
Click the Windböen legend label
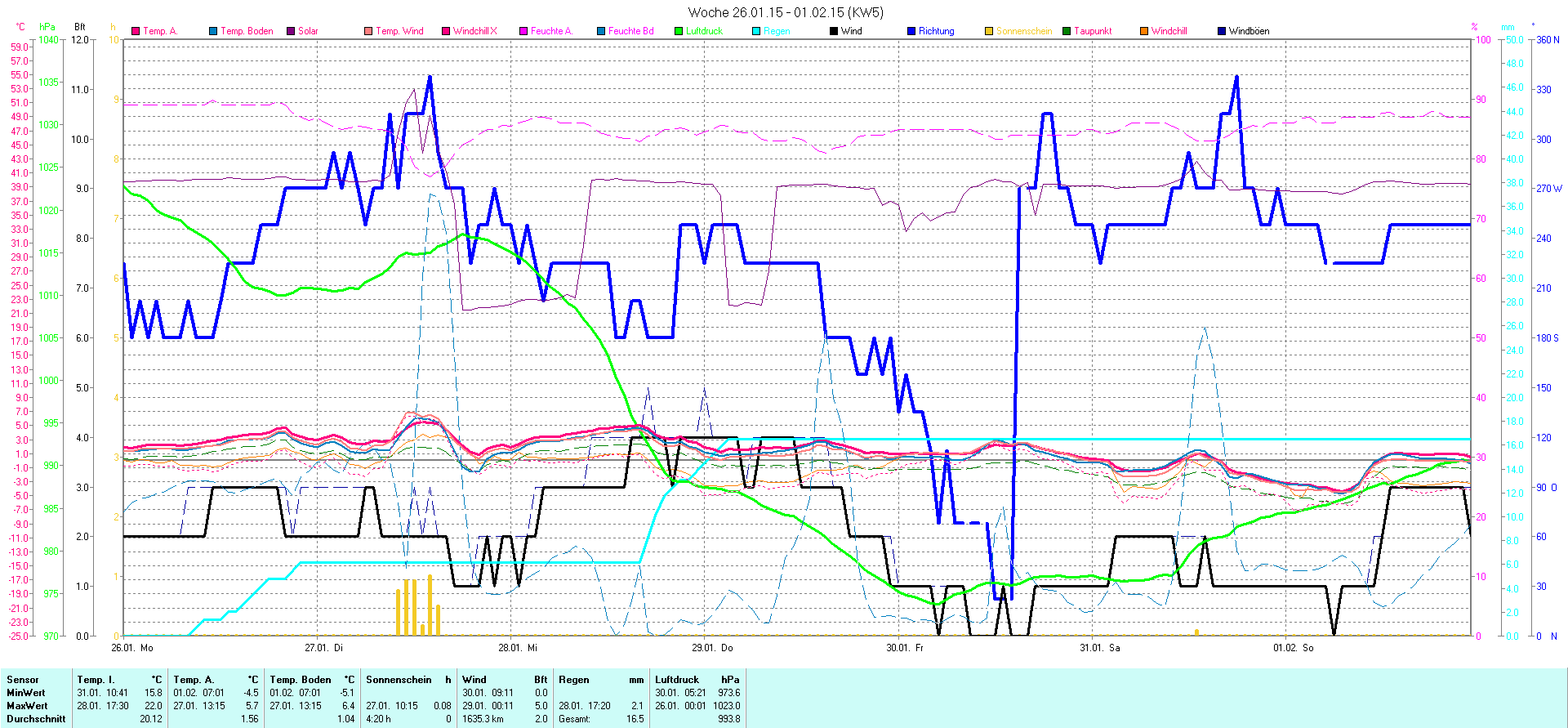pyautogui.click(x=1249, y=31)
